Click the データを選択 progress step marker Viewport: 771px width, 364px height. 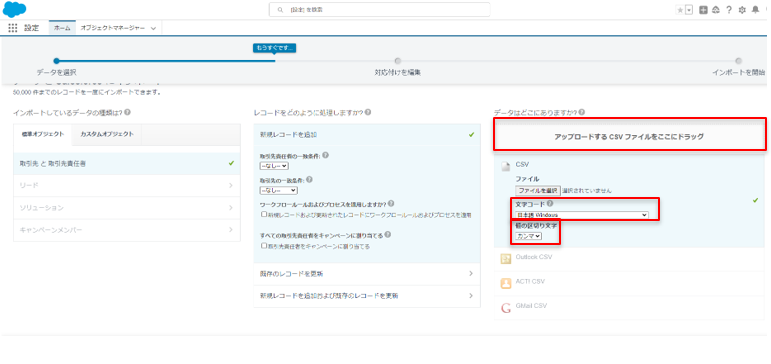click(56, 61)
